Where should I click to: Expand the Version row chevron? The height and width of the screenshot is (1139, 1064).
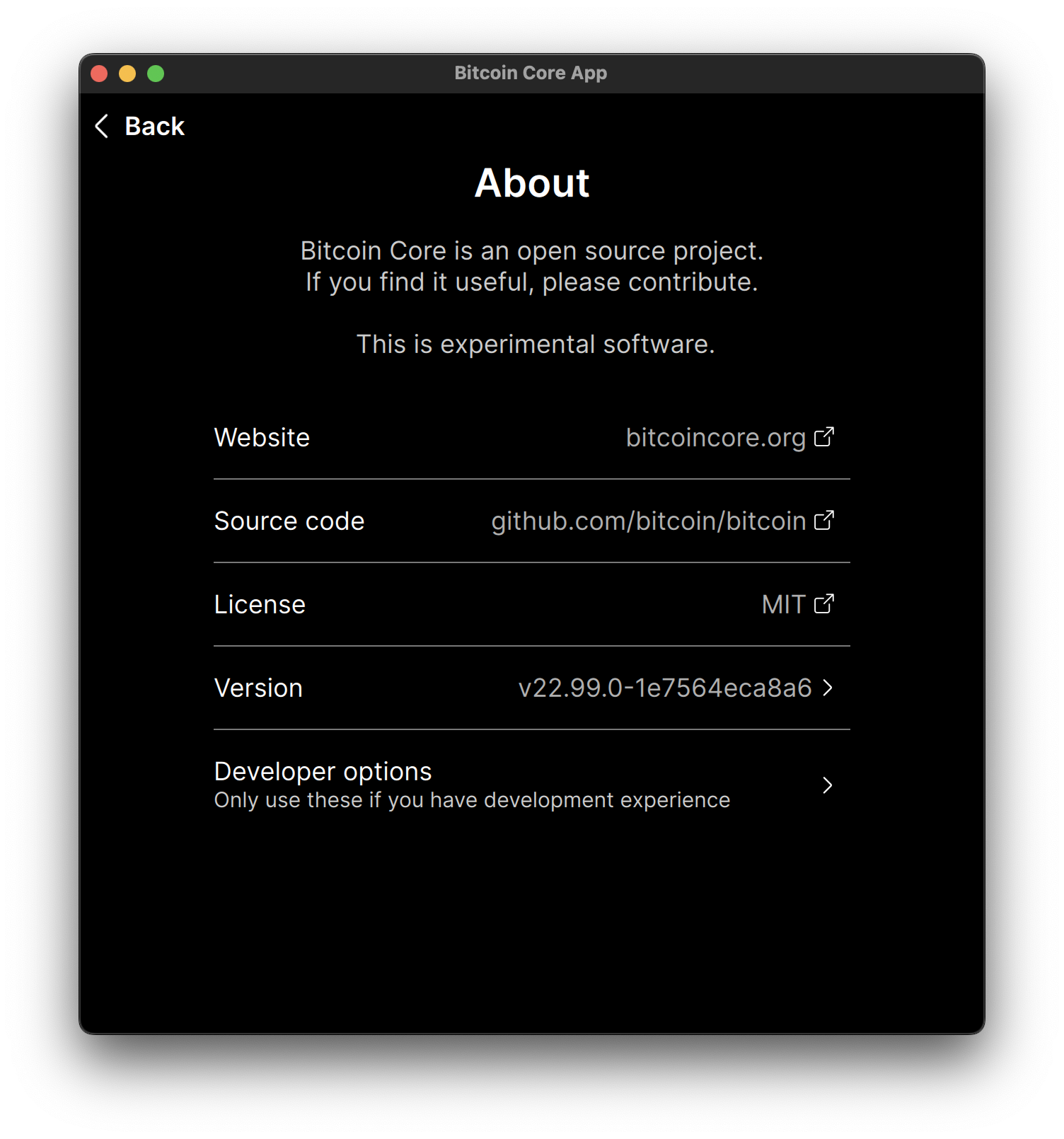[828, 688]
